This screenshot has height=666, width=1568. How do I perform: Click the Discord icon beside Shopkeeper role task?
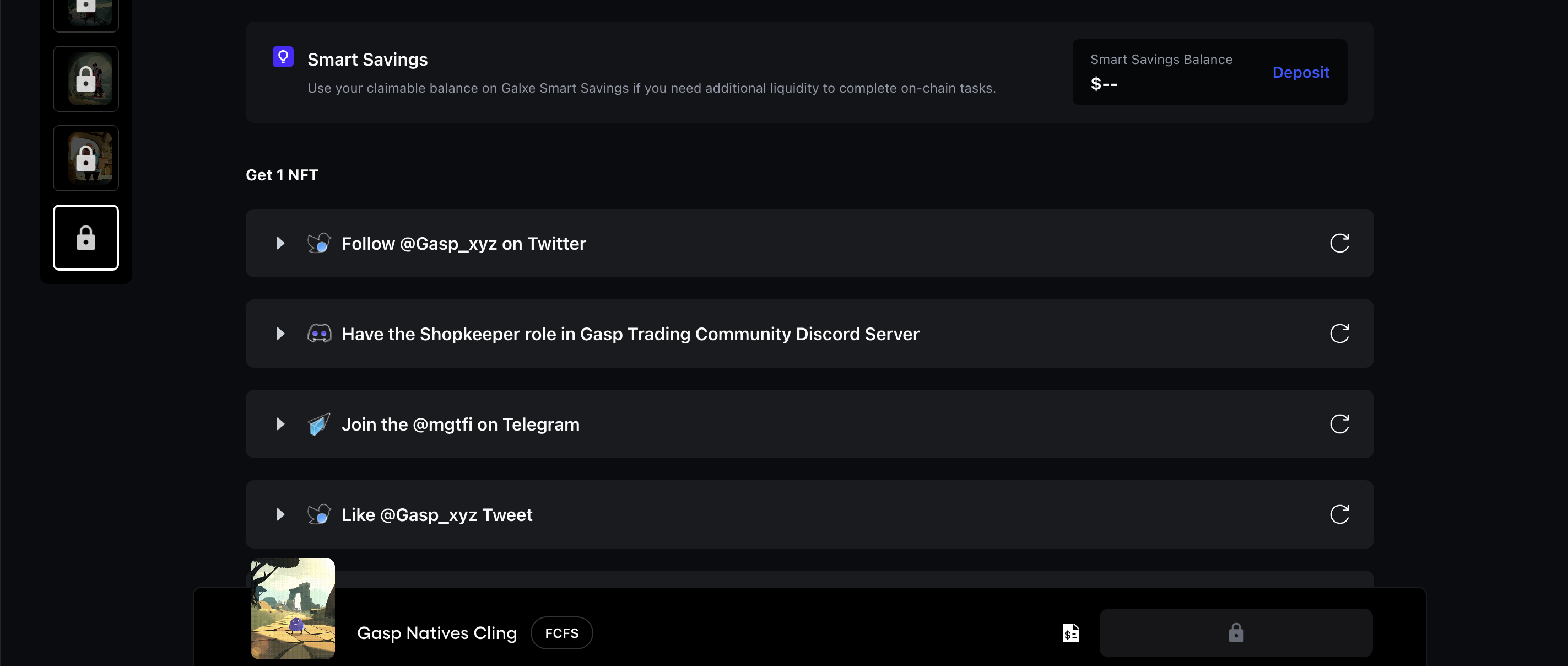point(319,334)
